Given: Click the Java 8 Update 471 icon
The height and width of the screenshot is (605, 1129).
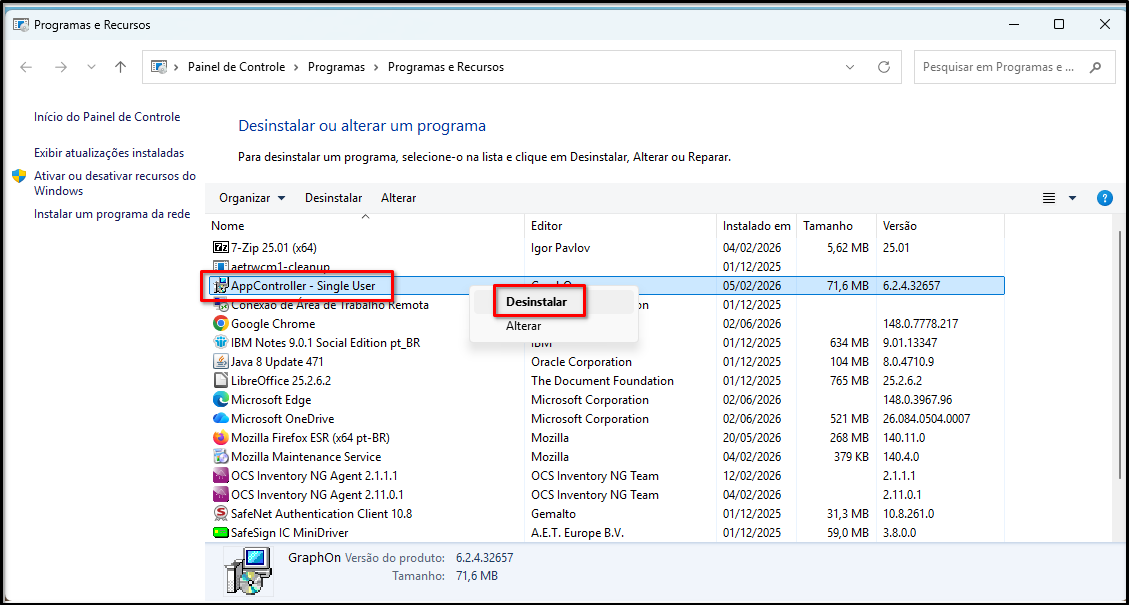Looking at the screenshot, I should pyautogui.click(x=221, y=362).
